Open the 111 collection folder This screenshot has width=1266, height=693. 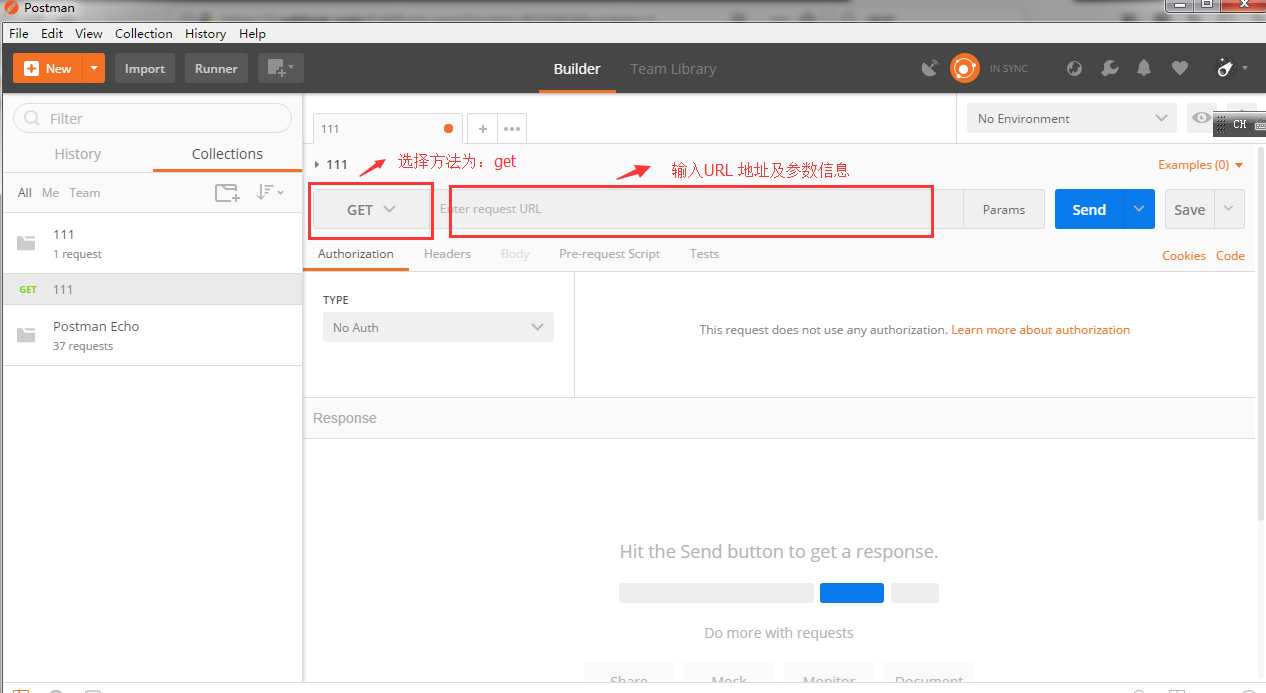tap(152, 243)
